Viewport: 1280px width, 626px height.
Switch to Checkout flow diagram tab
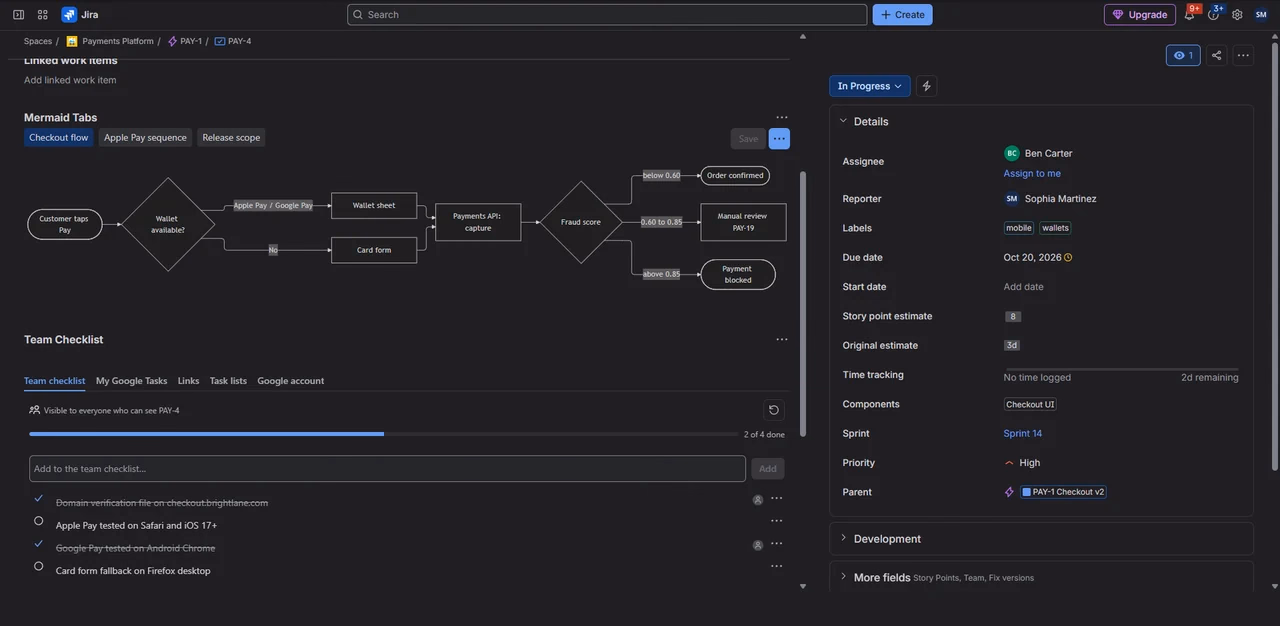[58, 138]
